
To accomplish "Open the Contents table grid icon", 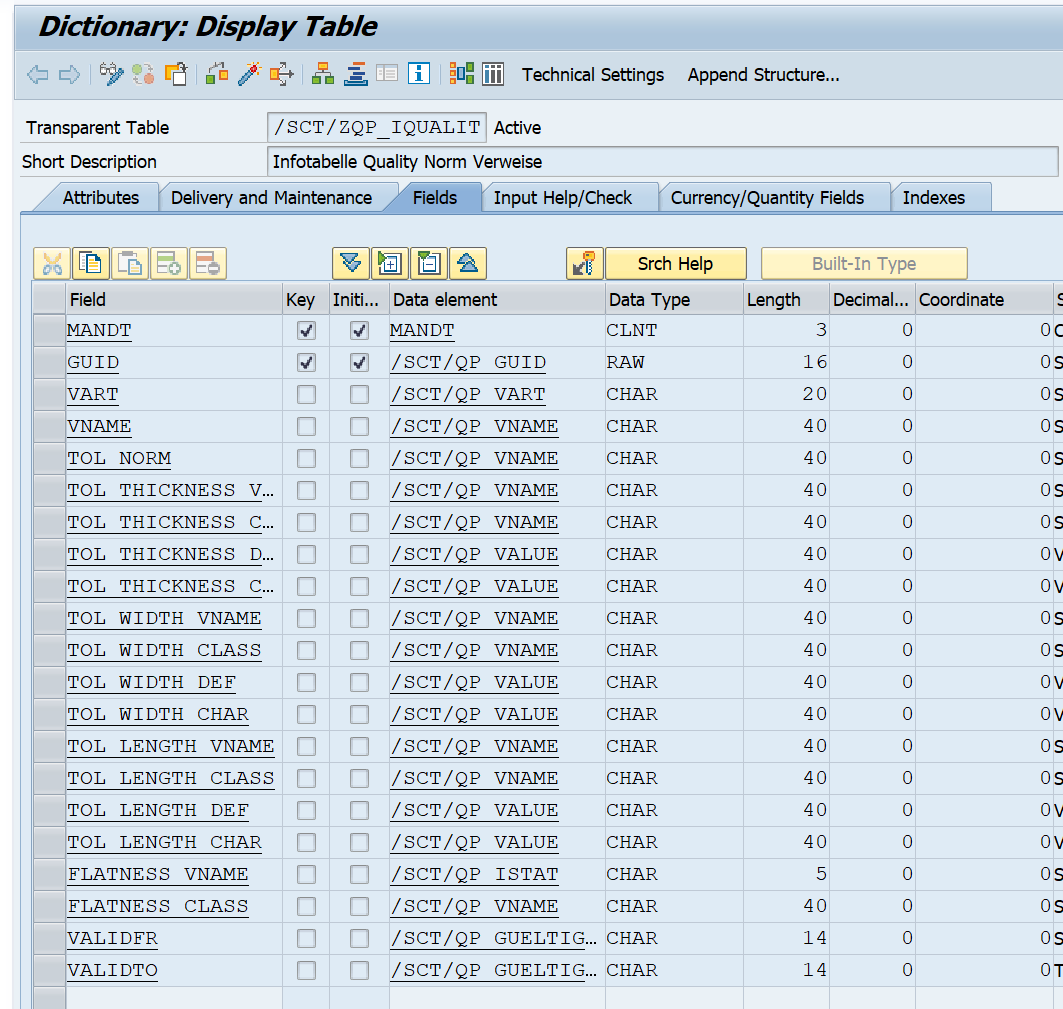I will (x=493, y=74).
